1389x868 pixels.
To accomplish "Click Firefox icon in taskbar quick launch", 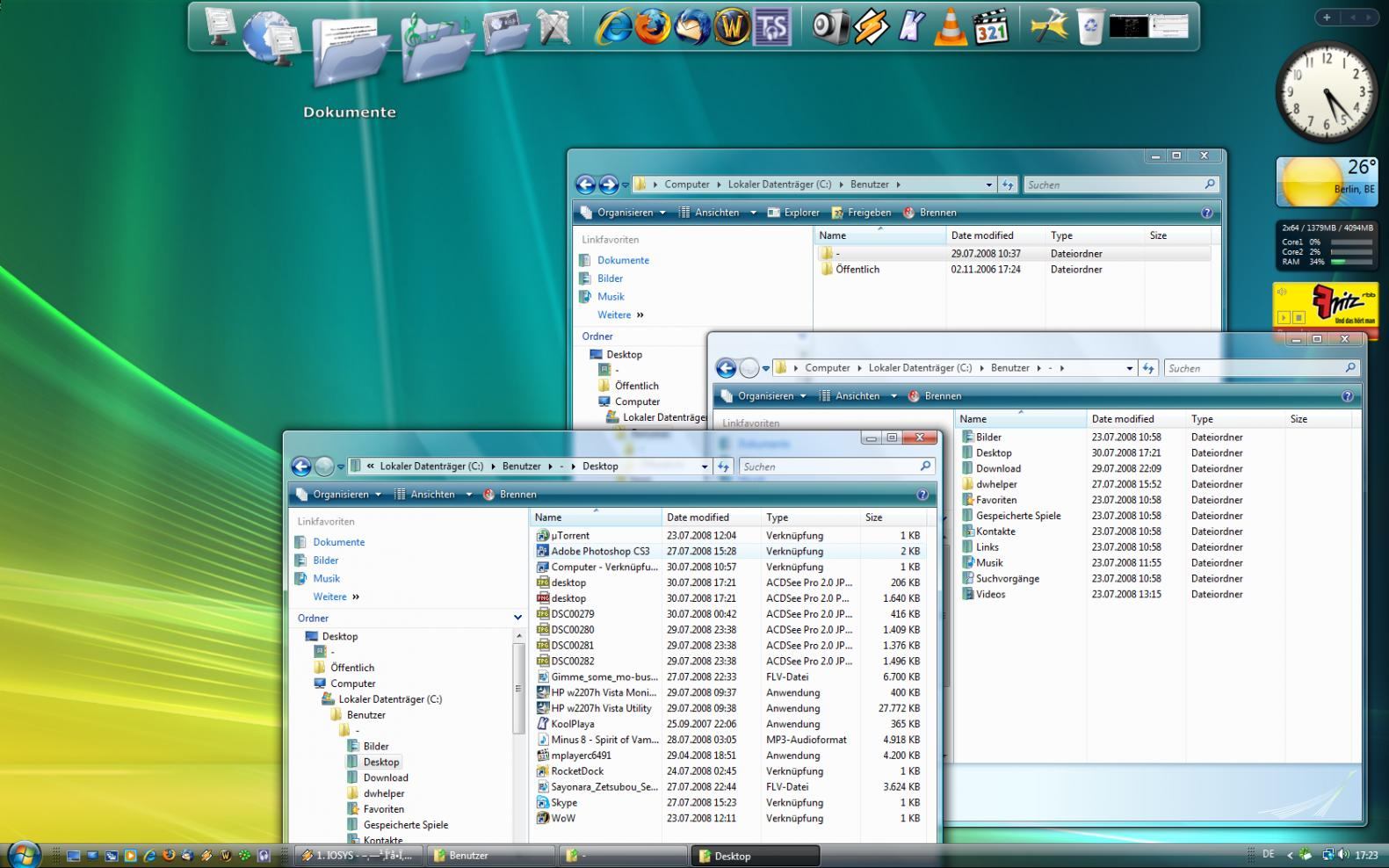I will pyautogui.click(x=169, y=855).
